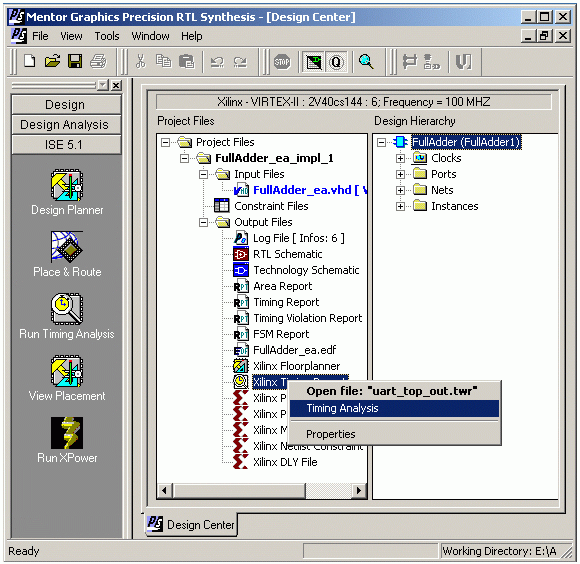Toggle the Design Center view toolbar button

(x=313, y=62)
